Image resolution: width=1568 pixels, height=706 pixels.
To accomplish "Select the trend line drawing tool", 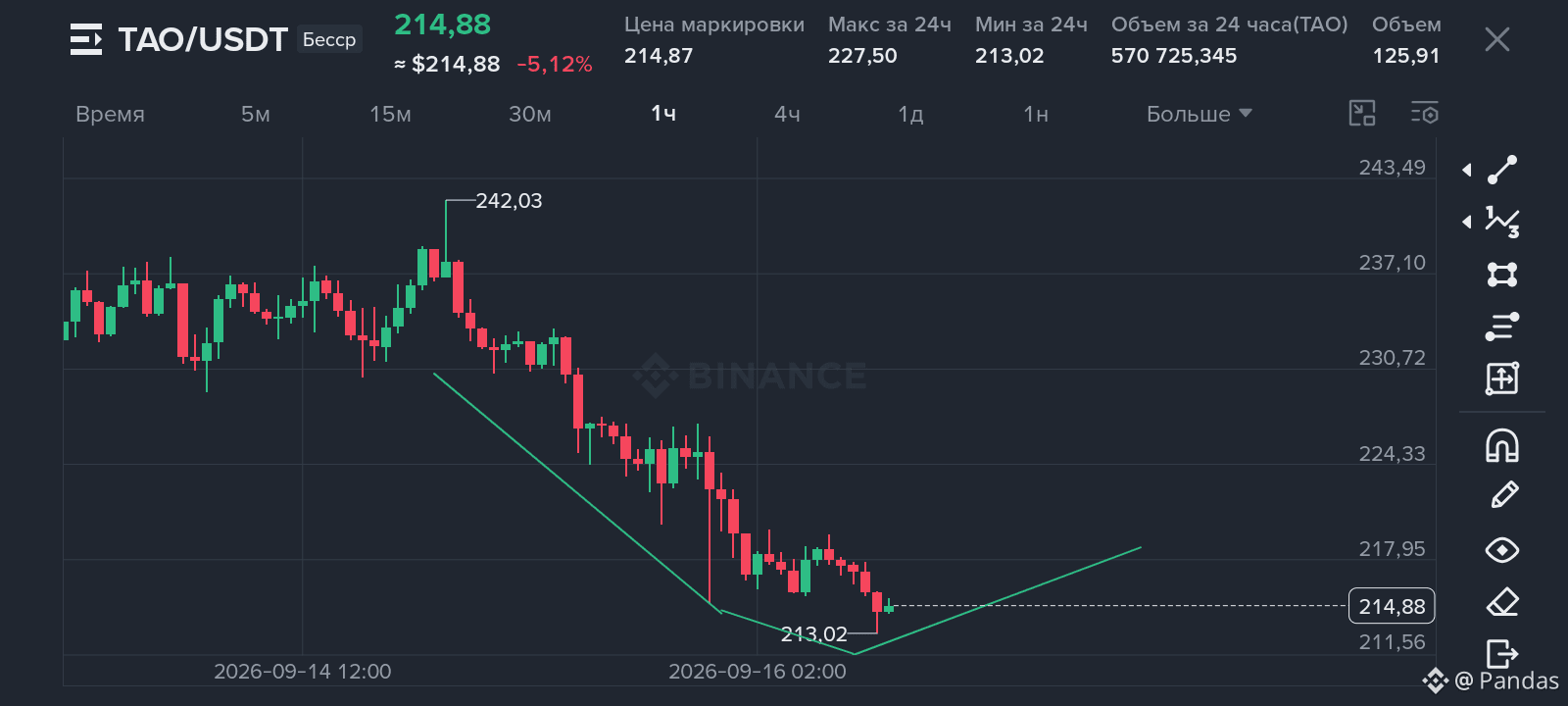I will click(1502, 170).
